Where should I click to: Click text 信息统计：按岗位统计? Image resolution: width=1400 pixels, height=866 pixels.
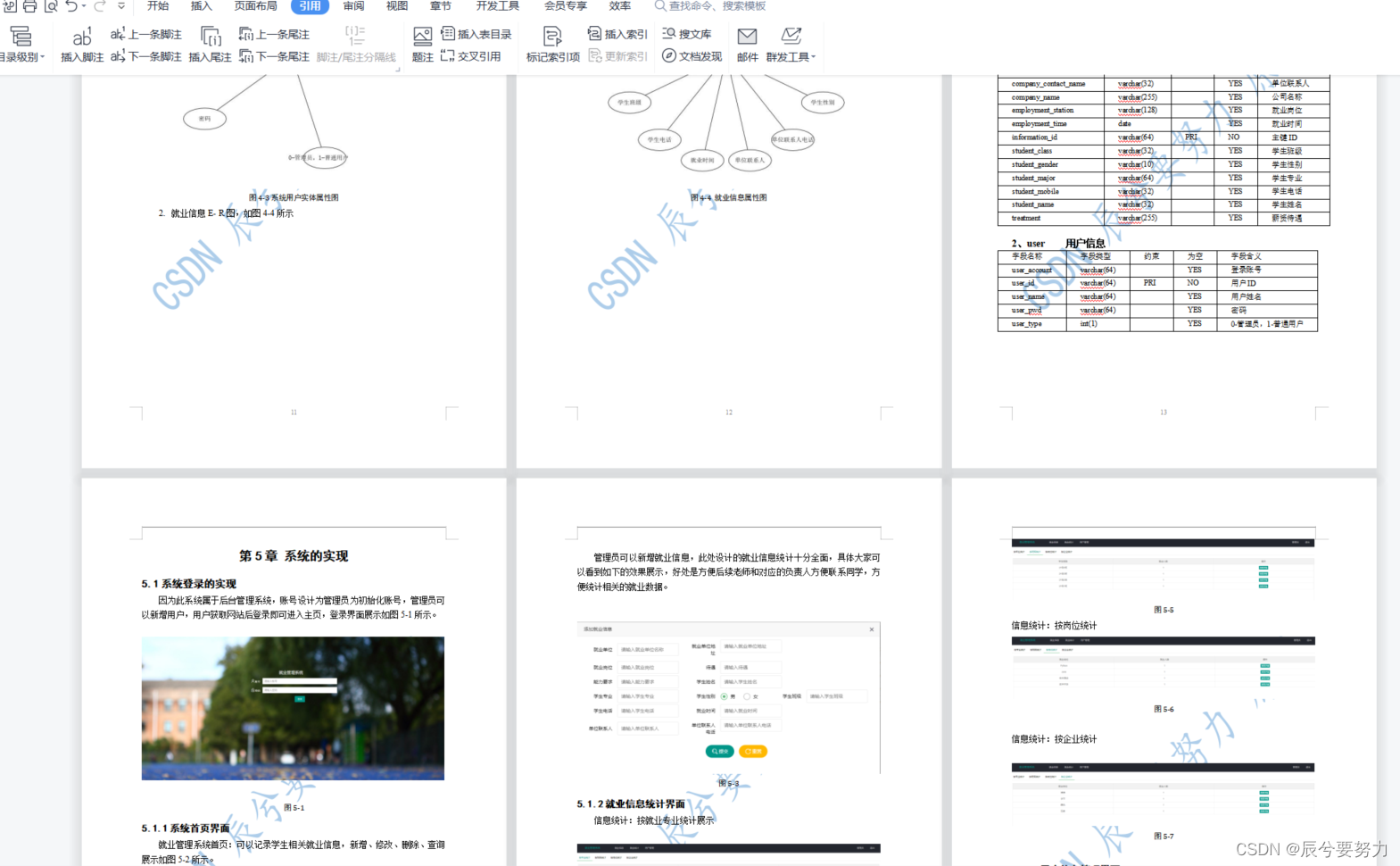(1054, 626)
